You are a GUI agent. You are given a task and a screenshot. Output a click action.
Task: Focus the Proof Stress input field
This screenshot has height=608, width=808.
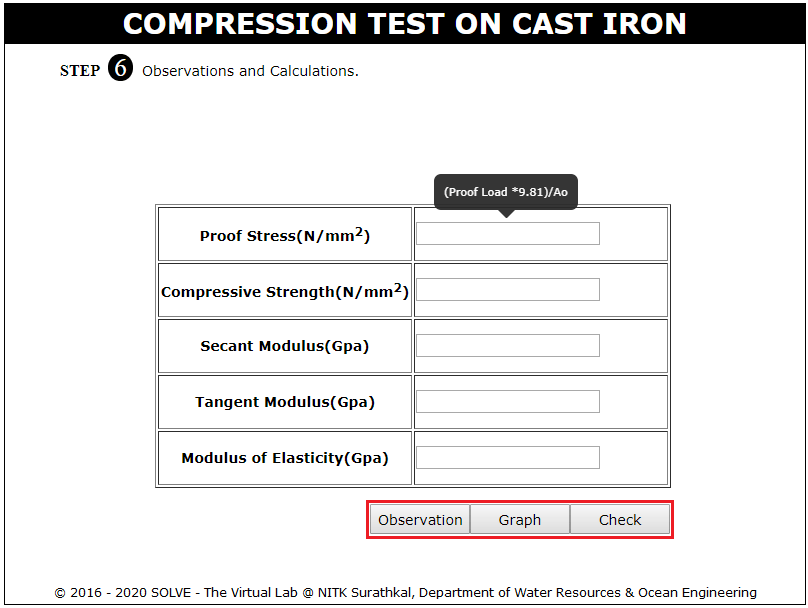pyautogui.click(x=507, y=234)
